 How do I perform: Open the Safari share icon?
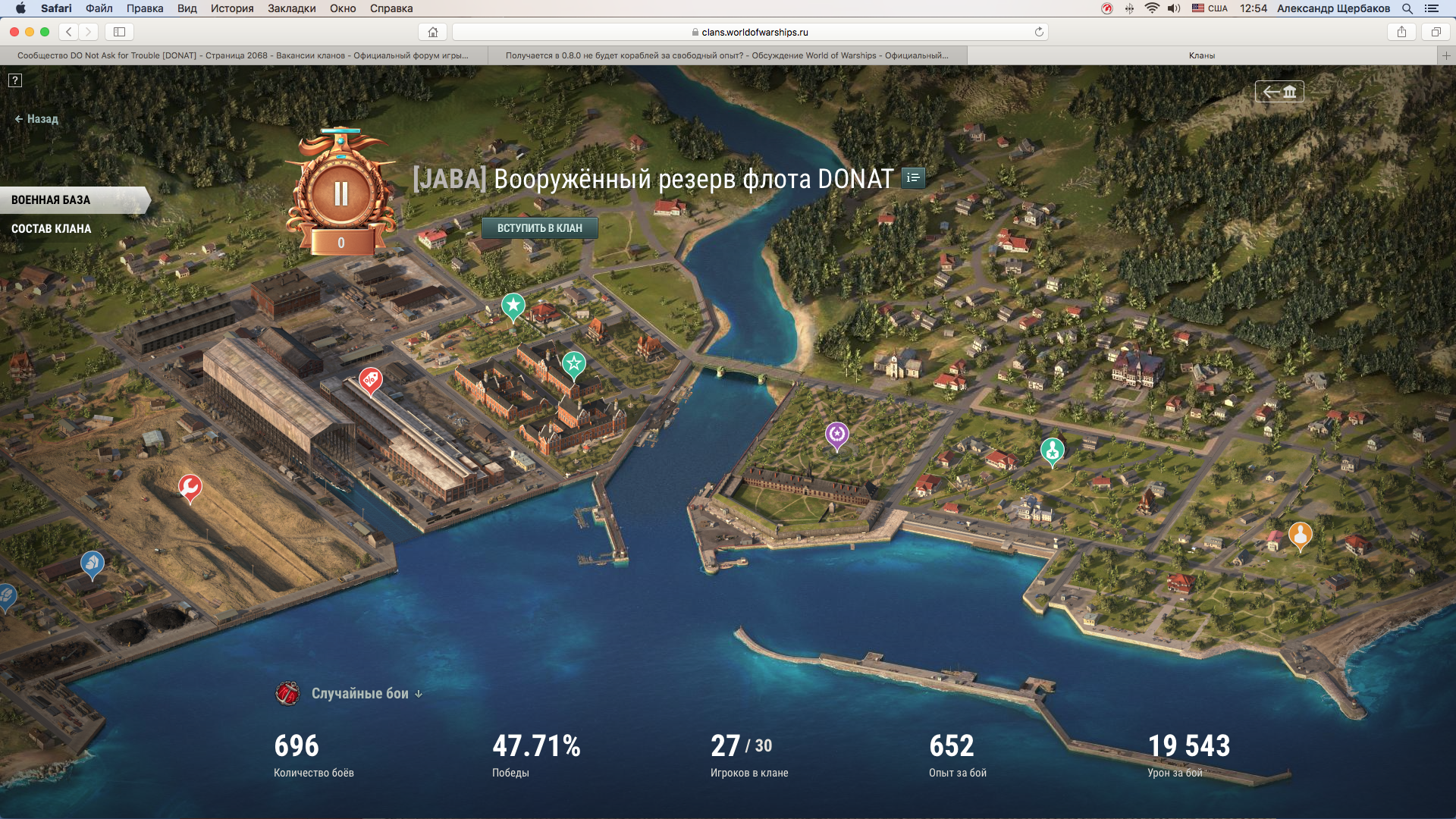(x=1401, y=32)
